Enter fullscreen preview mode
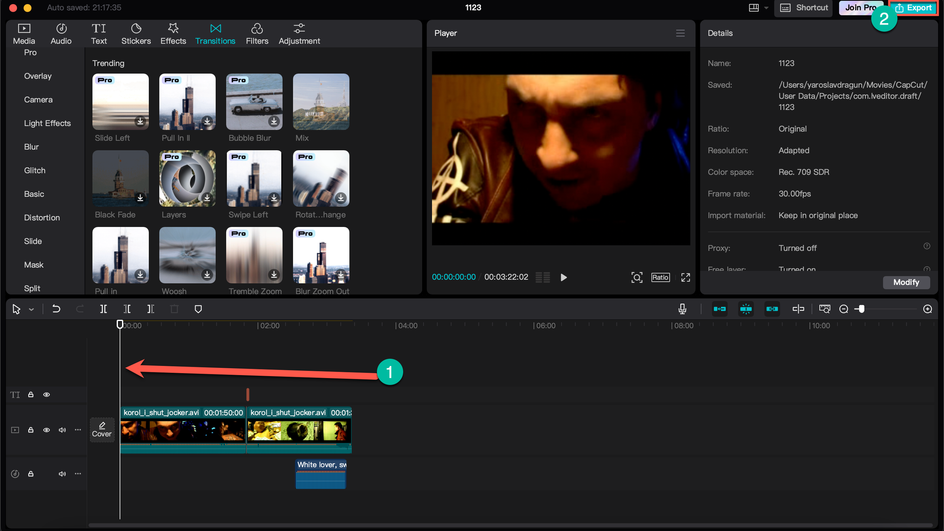The image size is (944, 531). pyautogui.click(x=685, y=278)
